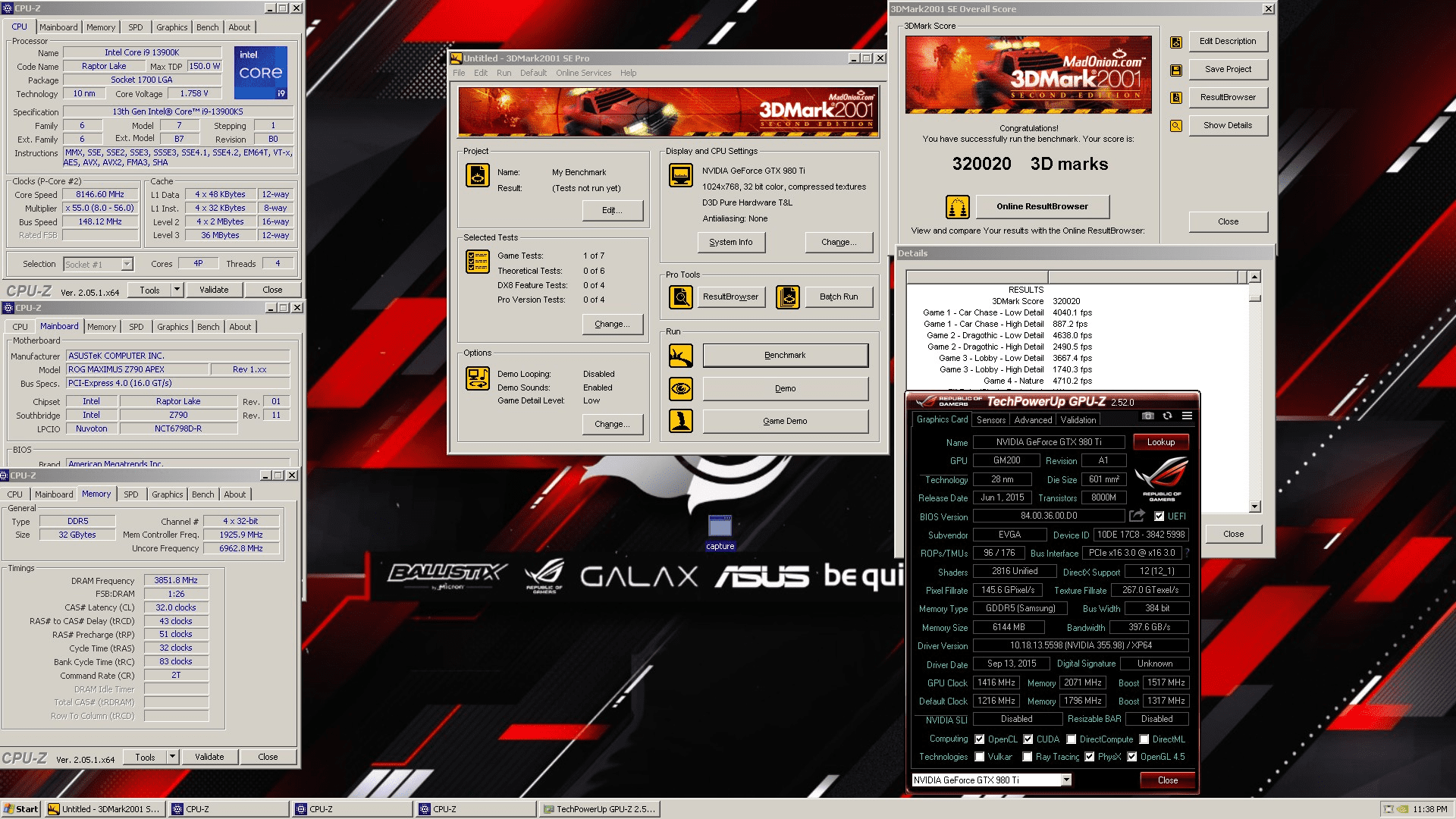Click Start button on taskbar

pyautogui.click(x=21, y=809)
